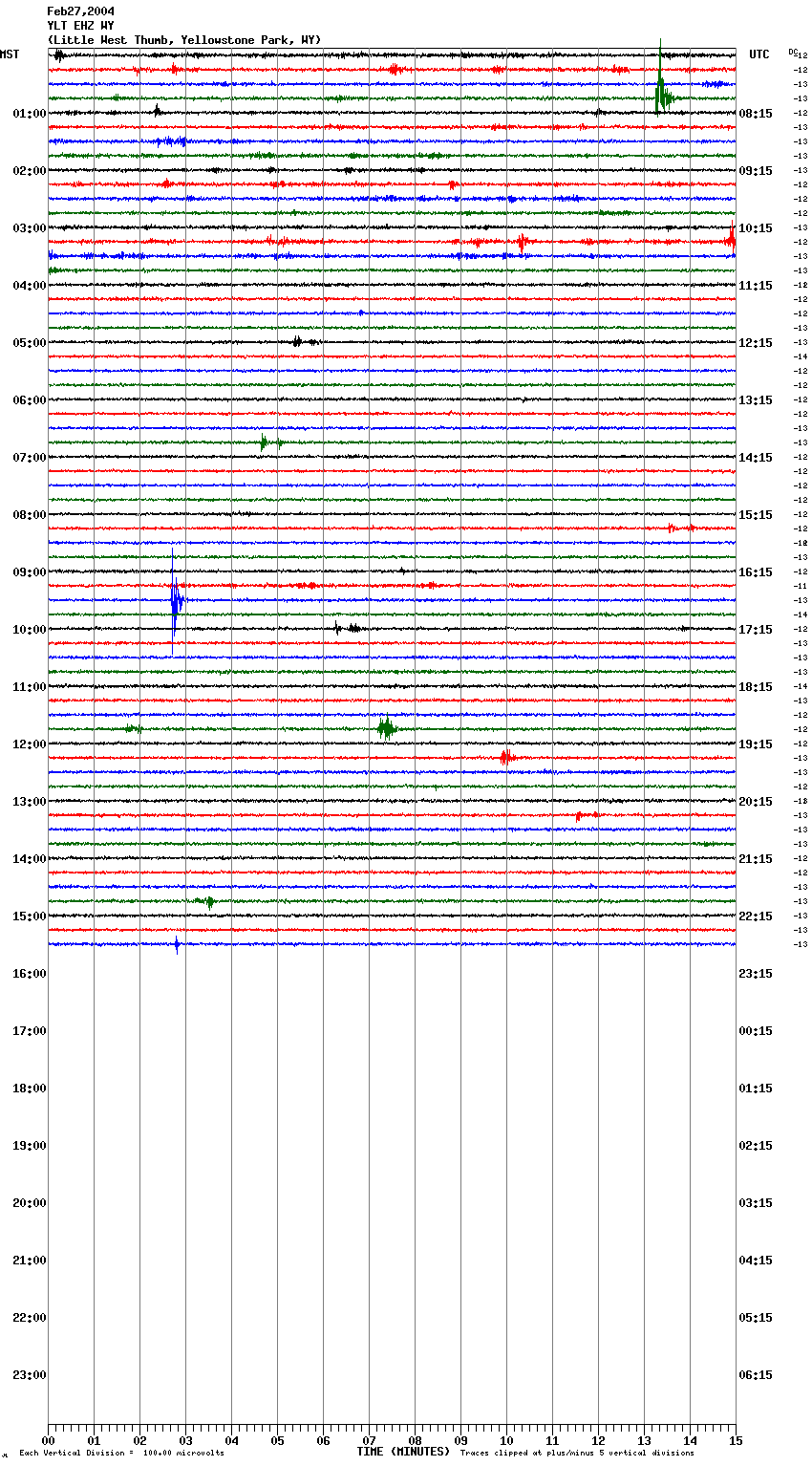
Task: Click the tall blue seismic spike above 10:00
Action: (x=176, y=601)
